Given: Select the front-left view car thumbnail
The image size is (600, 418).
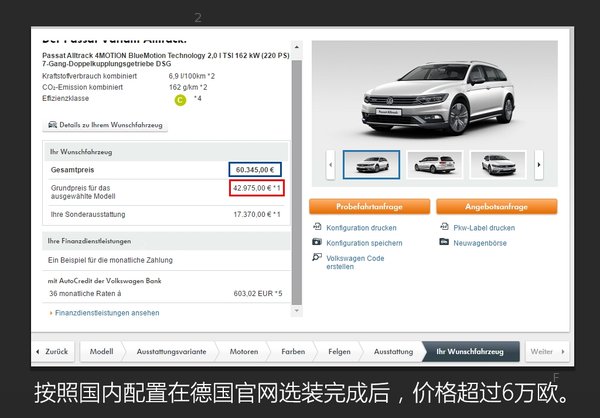Looking at the screenshot, I should 371,165.
